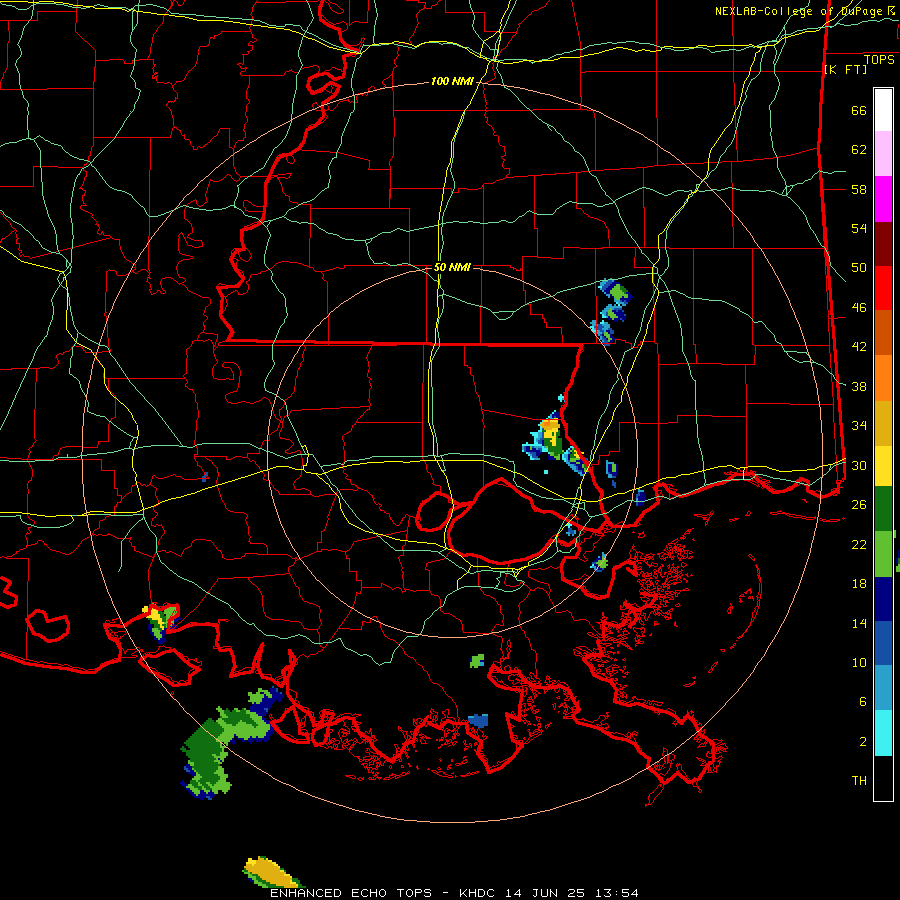The height and width of the screenshot is (900, 900).
Task: Select the 42 legend value
Action: pos(859,347)
